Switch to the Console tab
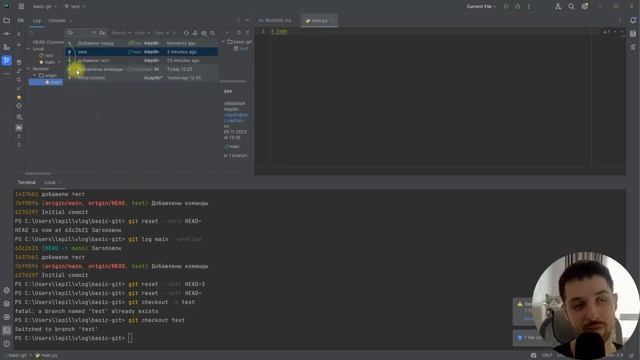Viewport: 640px width, 360px height. point(57,20)
